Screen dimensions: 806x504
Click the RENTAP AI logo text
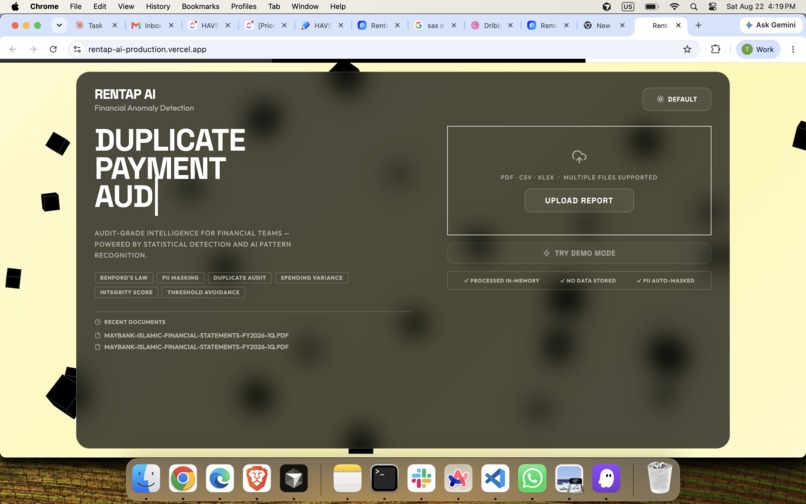pos(125,94)
